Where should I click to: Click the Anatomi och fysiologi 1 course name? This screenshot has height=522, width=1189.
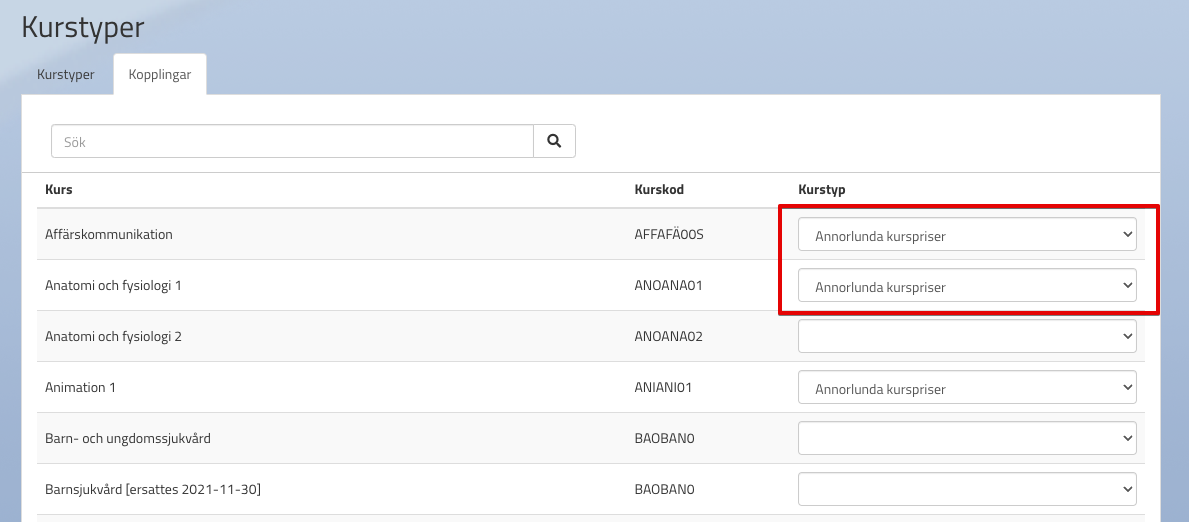tap(113, 286)
